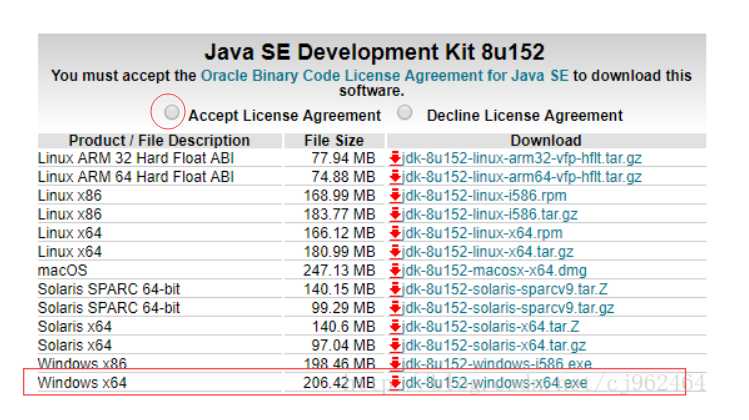Click download arrow icon beside linux-x64.rpm

(x=395, y=232)
